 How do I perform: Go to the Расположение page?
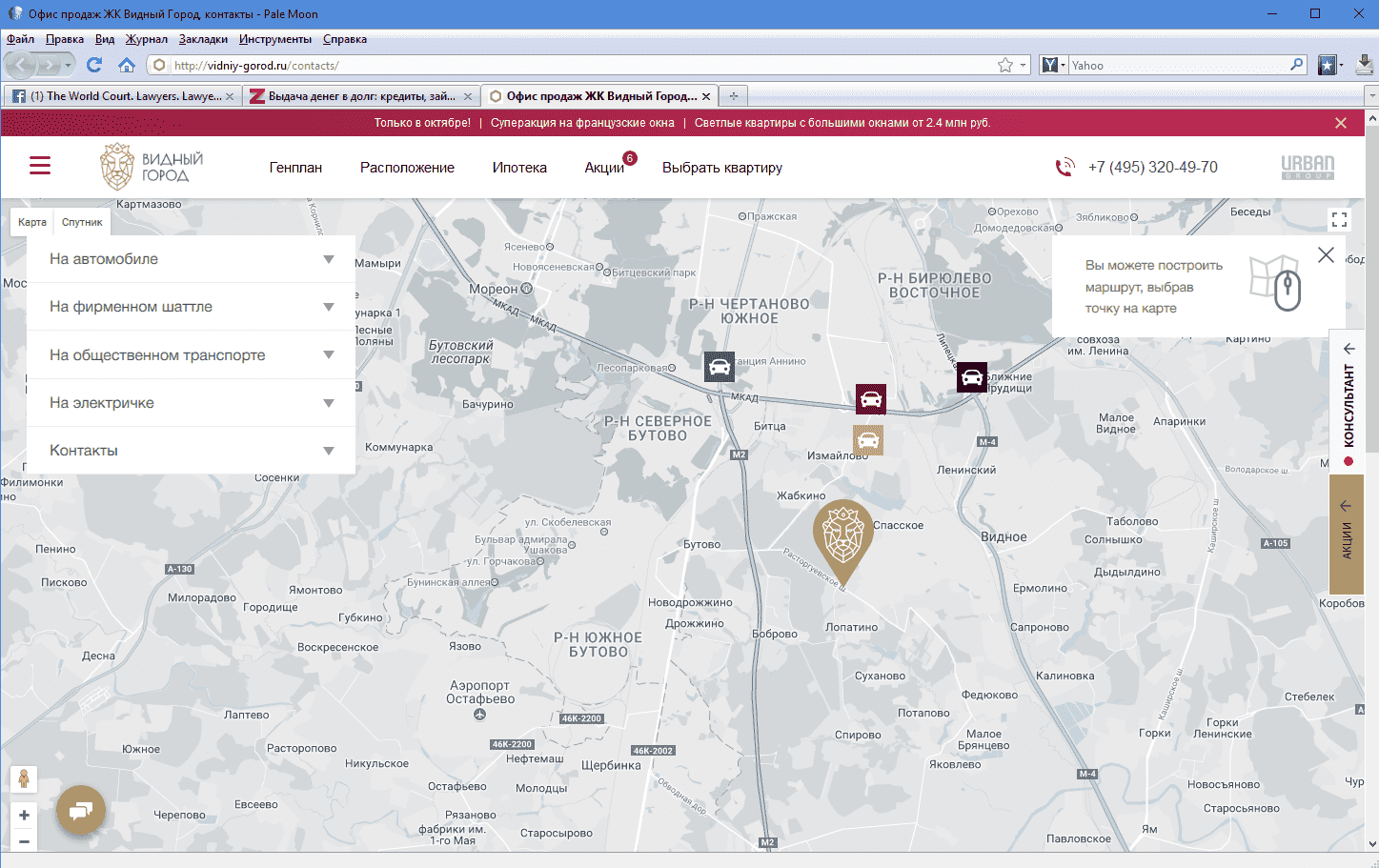point(407,168)
